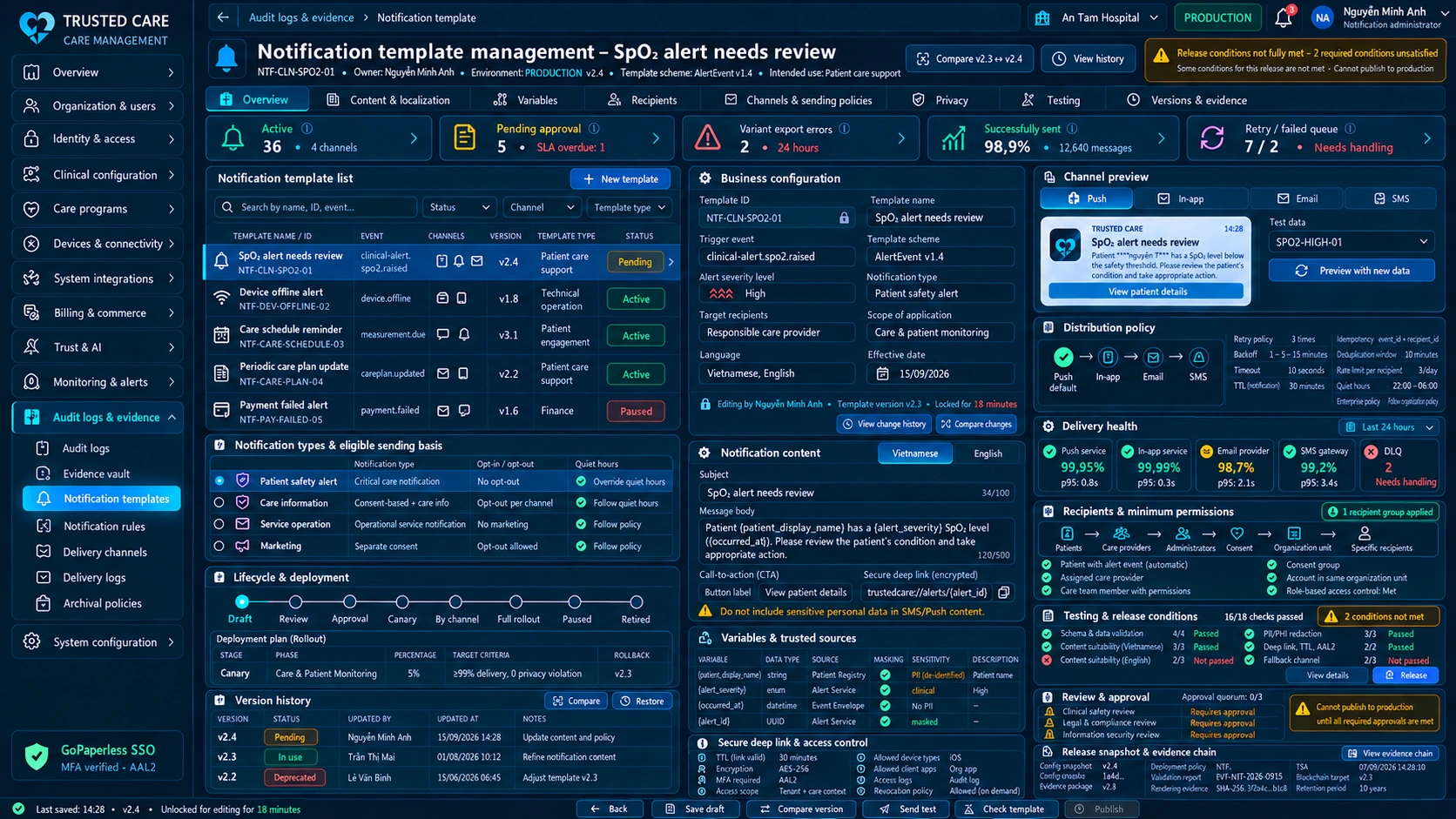Click the New template button
Viewport: 1456px width, 819px height.
click(x=621, y=178)
